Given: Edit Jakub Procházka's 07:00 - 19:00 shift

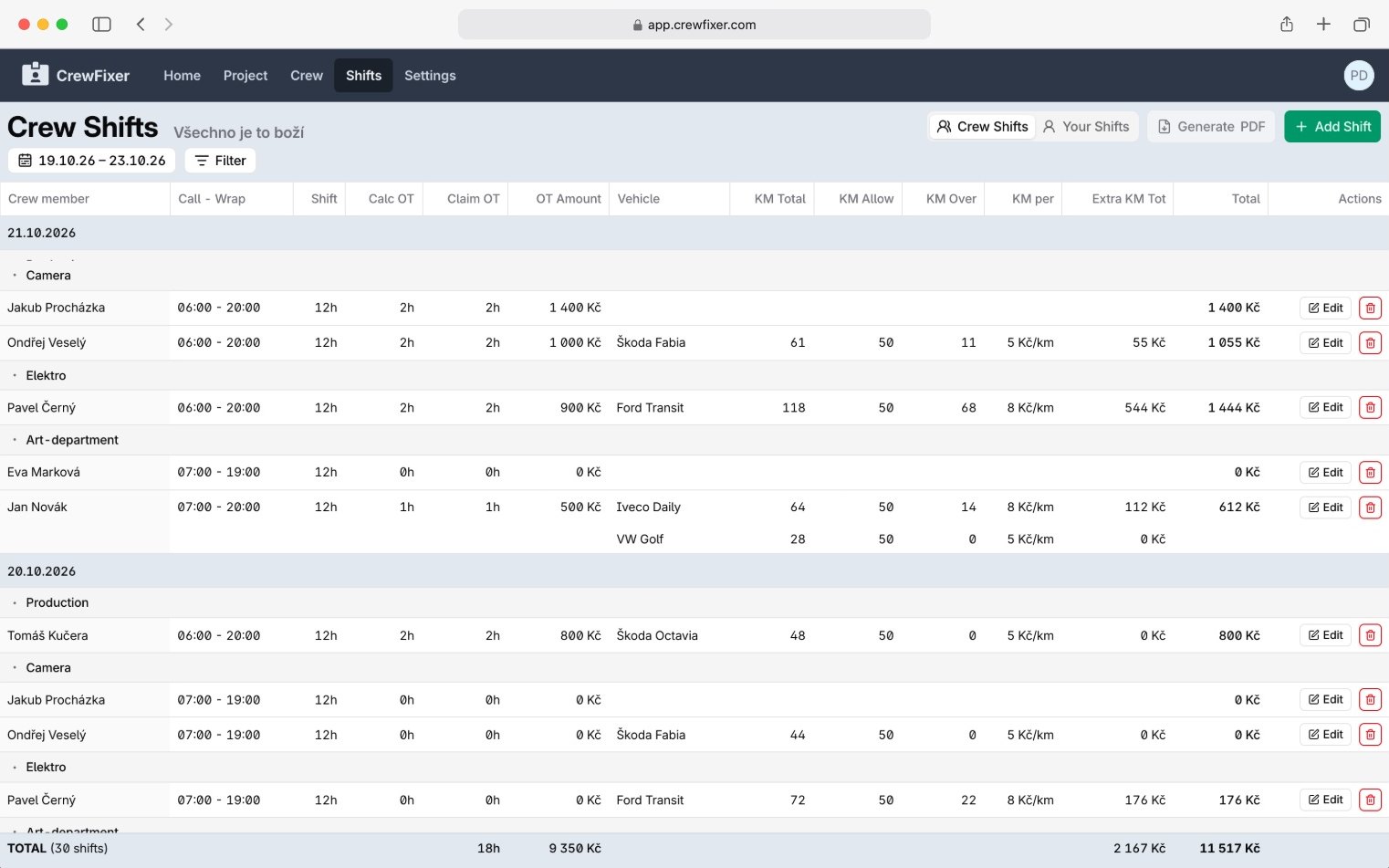Looking at the screenshot, I should 1325,700.
